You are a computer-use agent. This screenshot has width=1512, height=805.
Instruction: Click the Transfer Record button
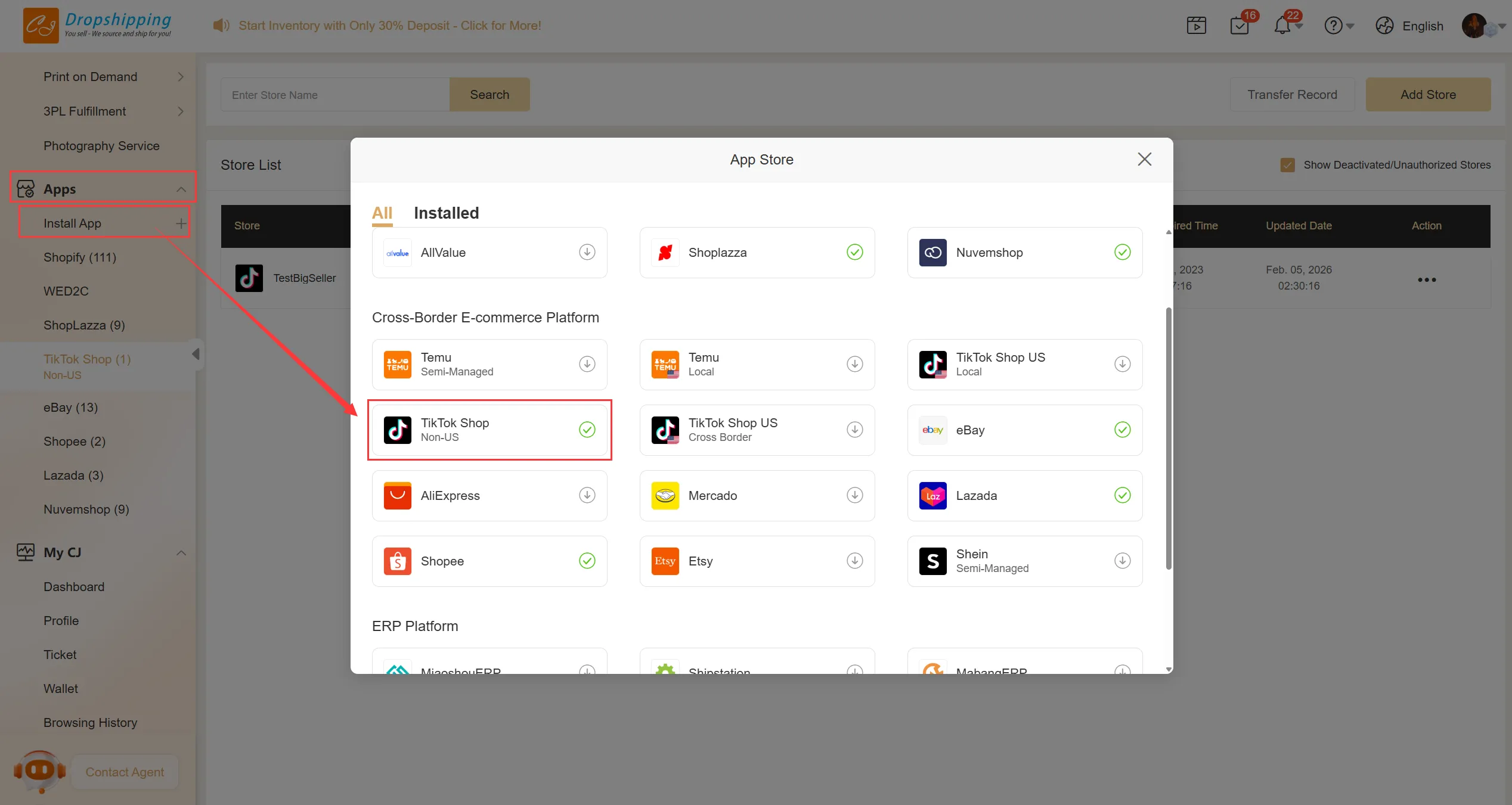[1291, 95]
